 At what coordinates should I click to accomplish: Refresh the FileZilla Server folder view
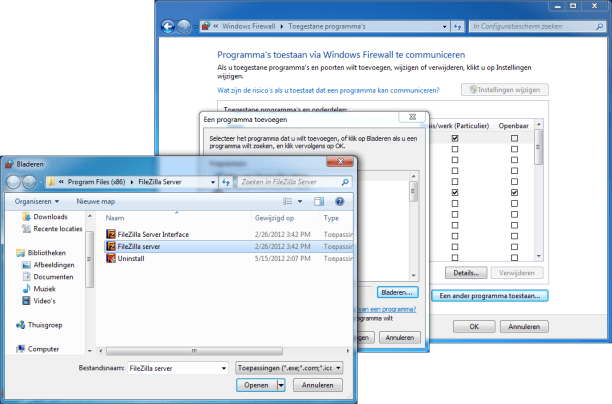point(226,182)
